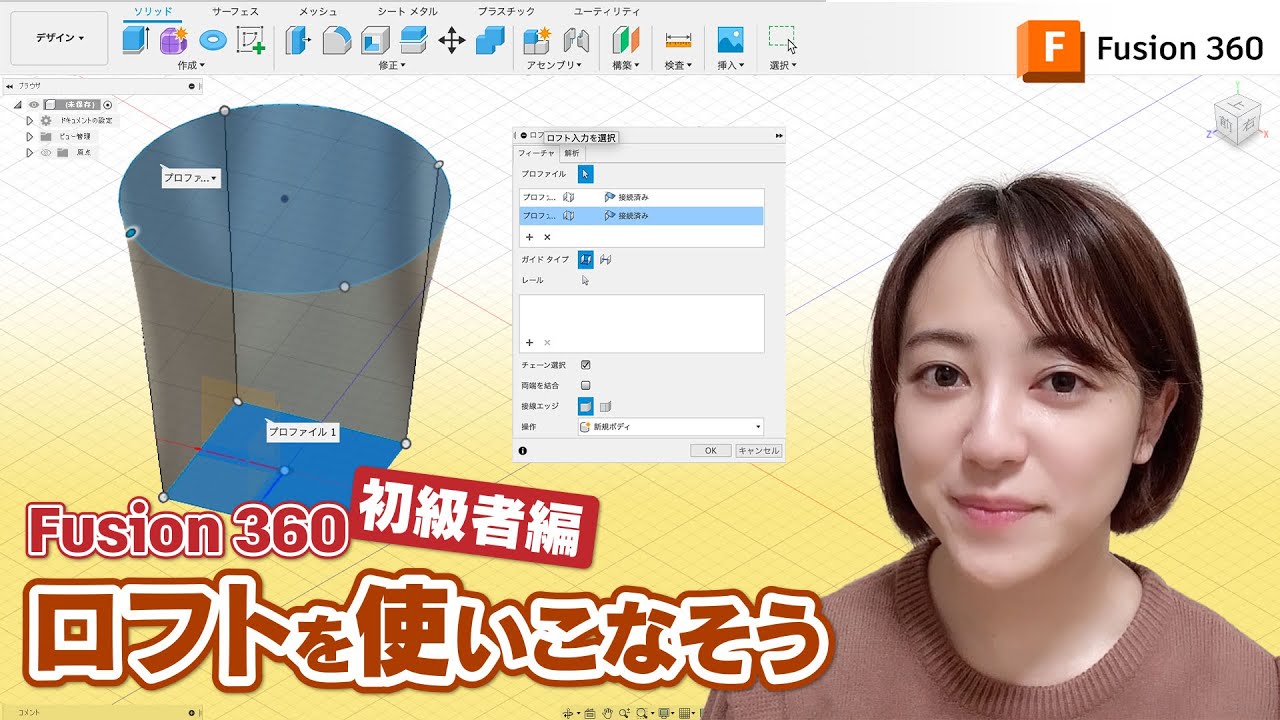Switch to the シート メタル tab
The width and height of the screenshot is (1280, 720).
click(407, 11)
